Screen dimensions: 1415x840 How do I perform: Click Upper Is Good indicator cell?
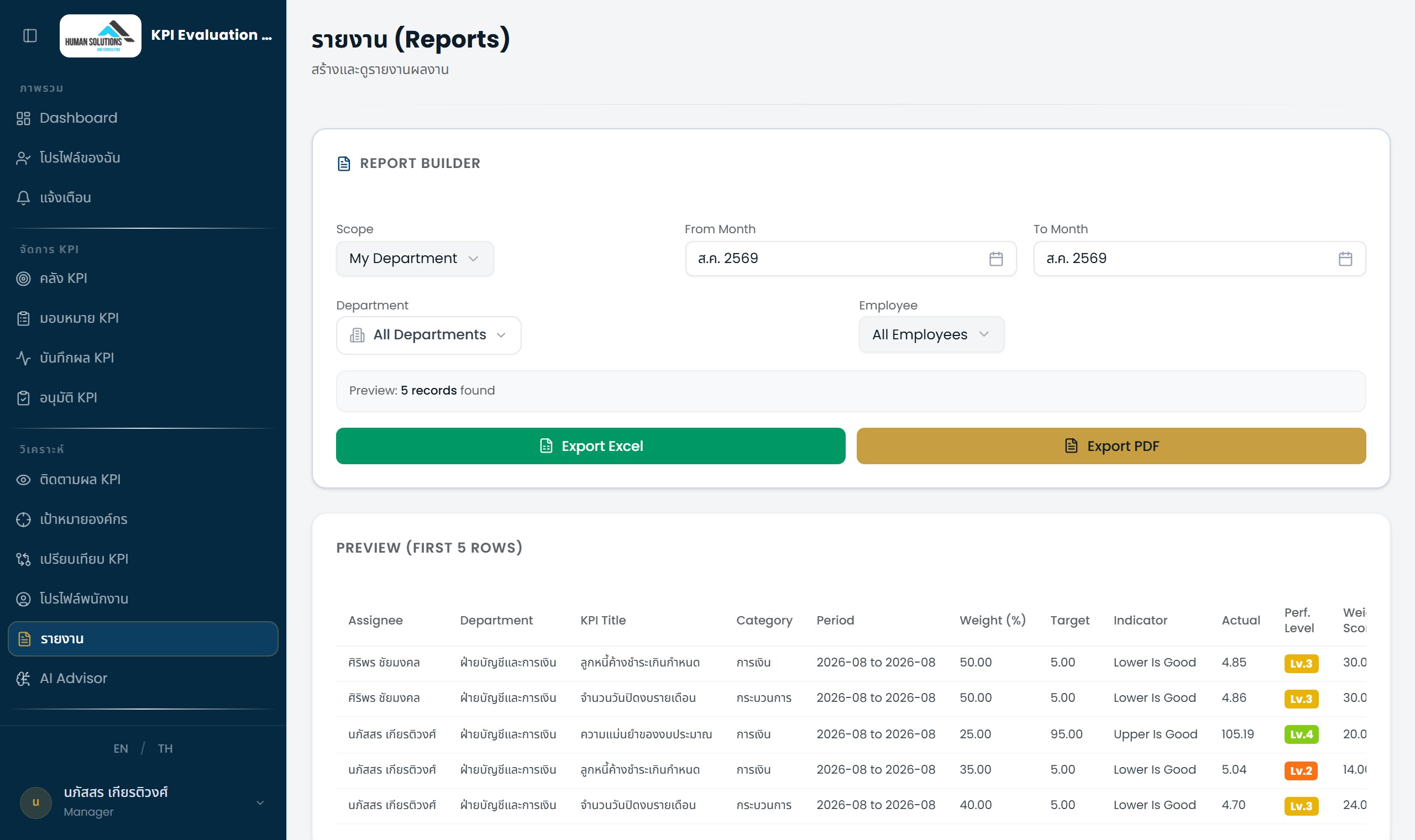tap(1155, 734)
